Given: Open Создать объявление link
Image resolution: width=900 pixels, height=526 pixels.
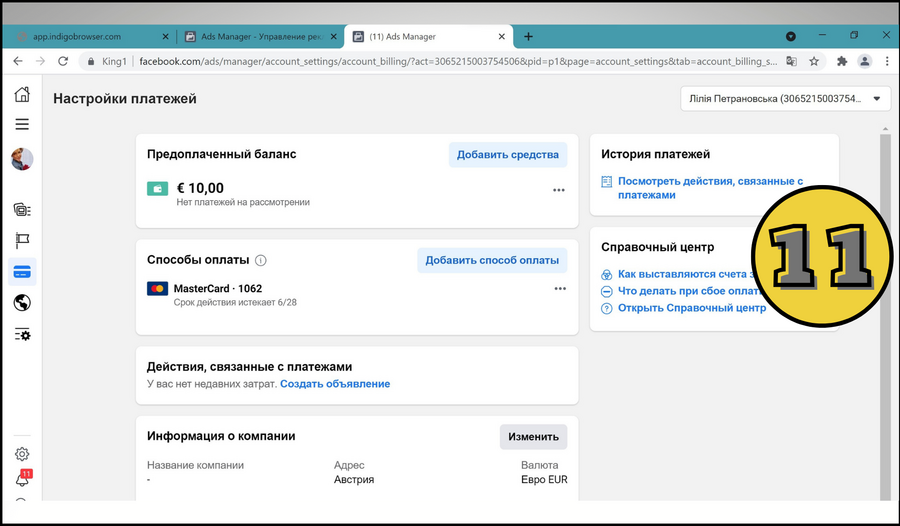Looking at the screenshot, I should [x=335, y=384].
